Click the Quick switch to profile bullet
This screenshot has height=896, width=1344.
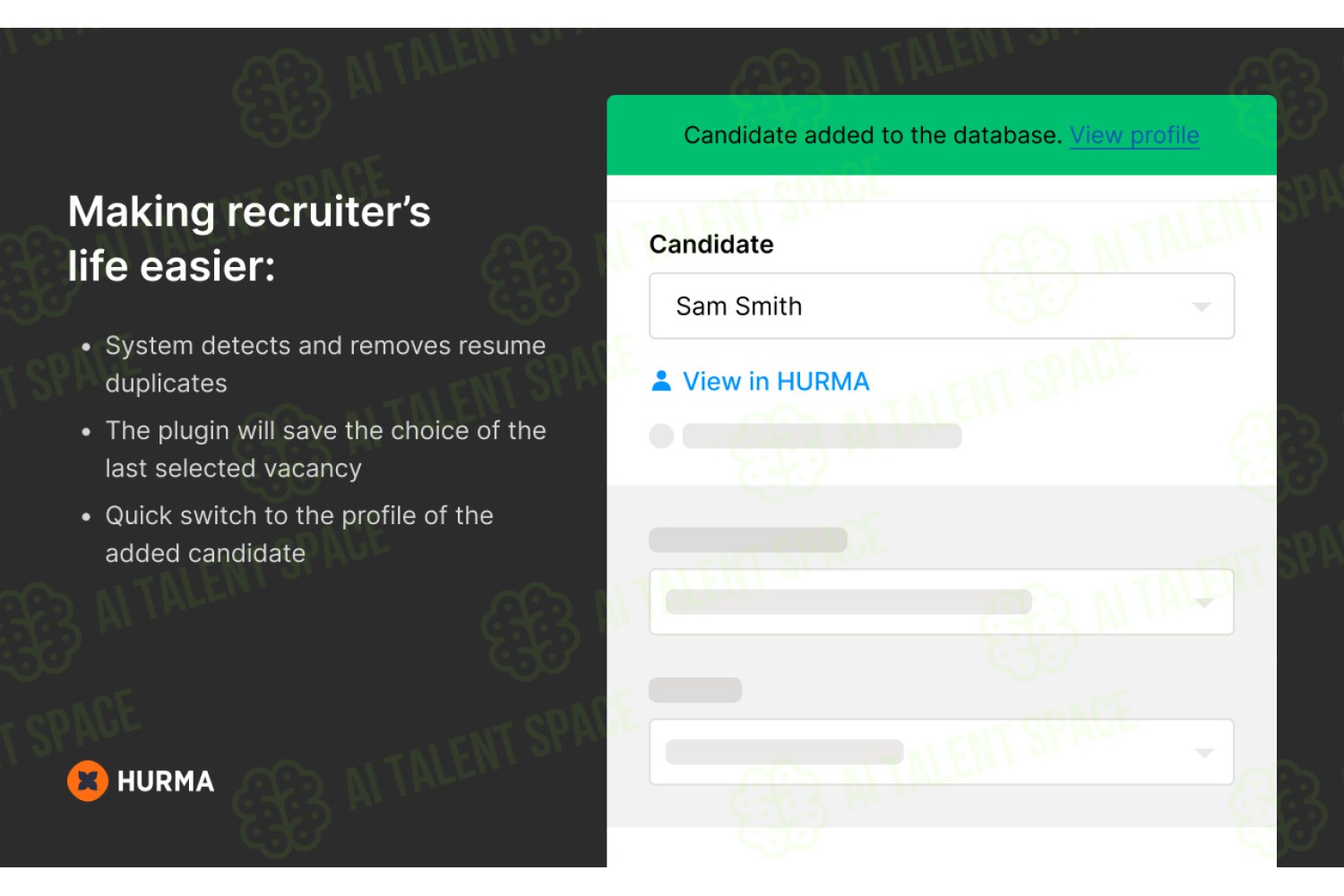click(x=299, y=534)
